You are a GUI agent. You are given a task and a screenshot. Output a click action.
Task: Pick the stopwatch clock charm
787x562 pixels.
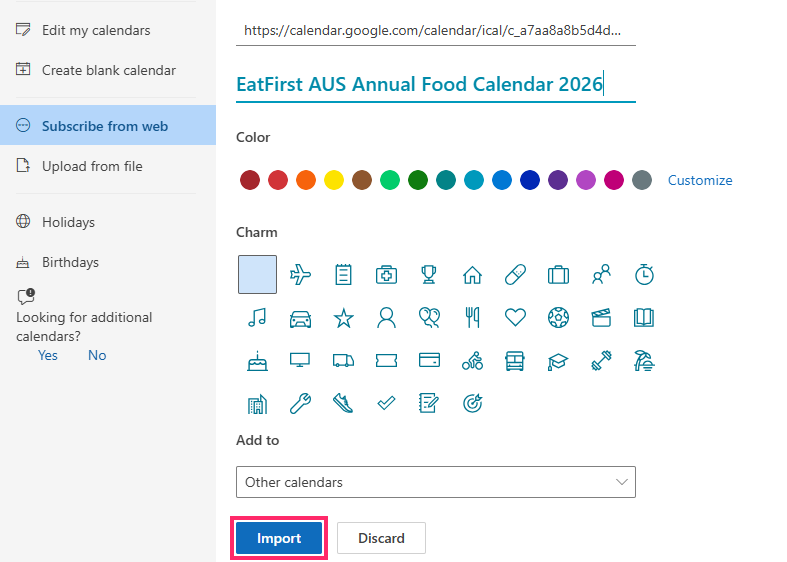point(644,274)
